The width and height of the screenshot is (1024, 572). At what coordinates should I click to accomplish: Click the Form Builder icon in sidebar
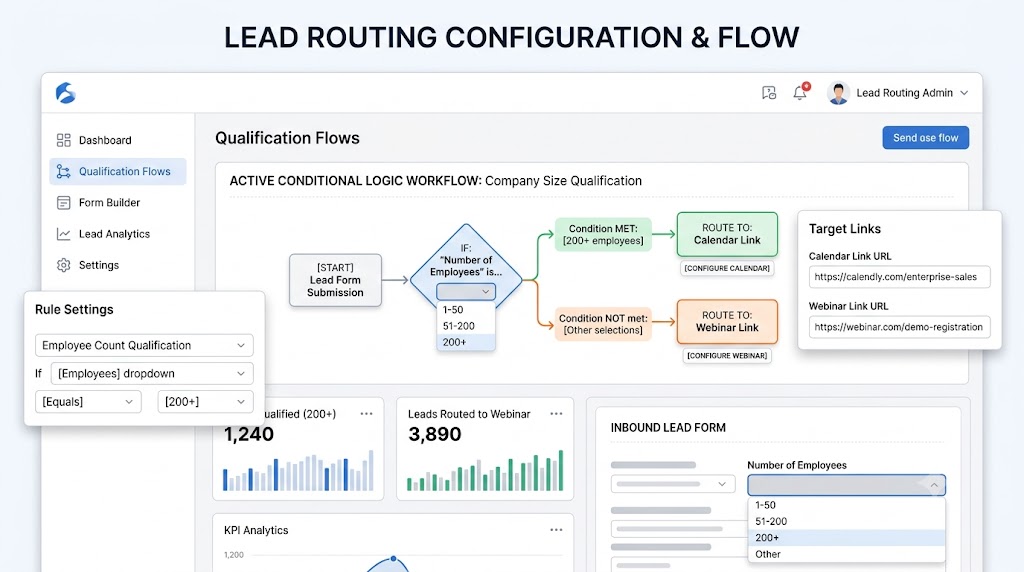click(x=63, y=202)
